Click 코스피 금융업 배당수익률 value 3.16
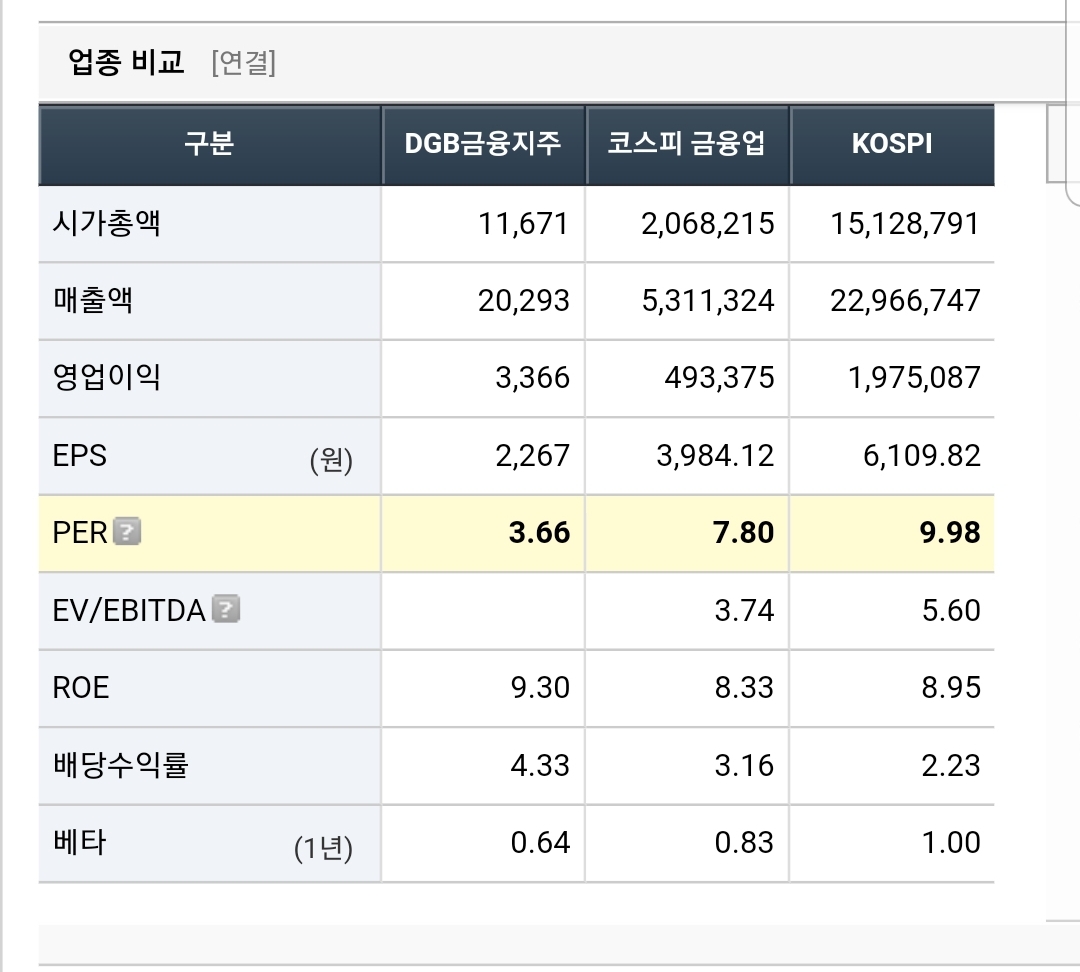 [x=744, y=766]
